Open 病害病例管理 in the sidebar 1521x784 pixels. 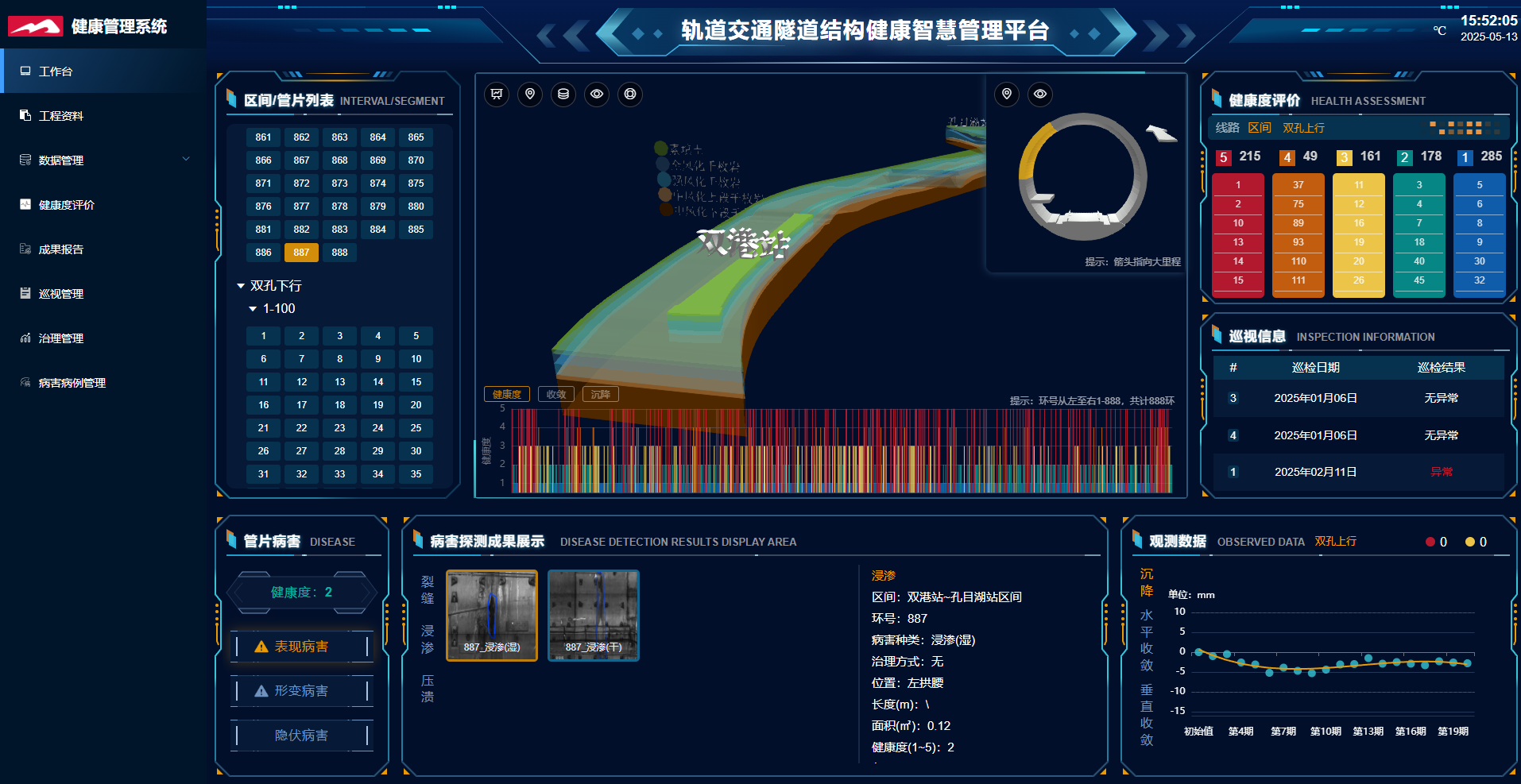72,383
